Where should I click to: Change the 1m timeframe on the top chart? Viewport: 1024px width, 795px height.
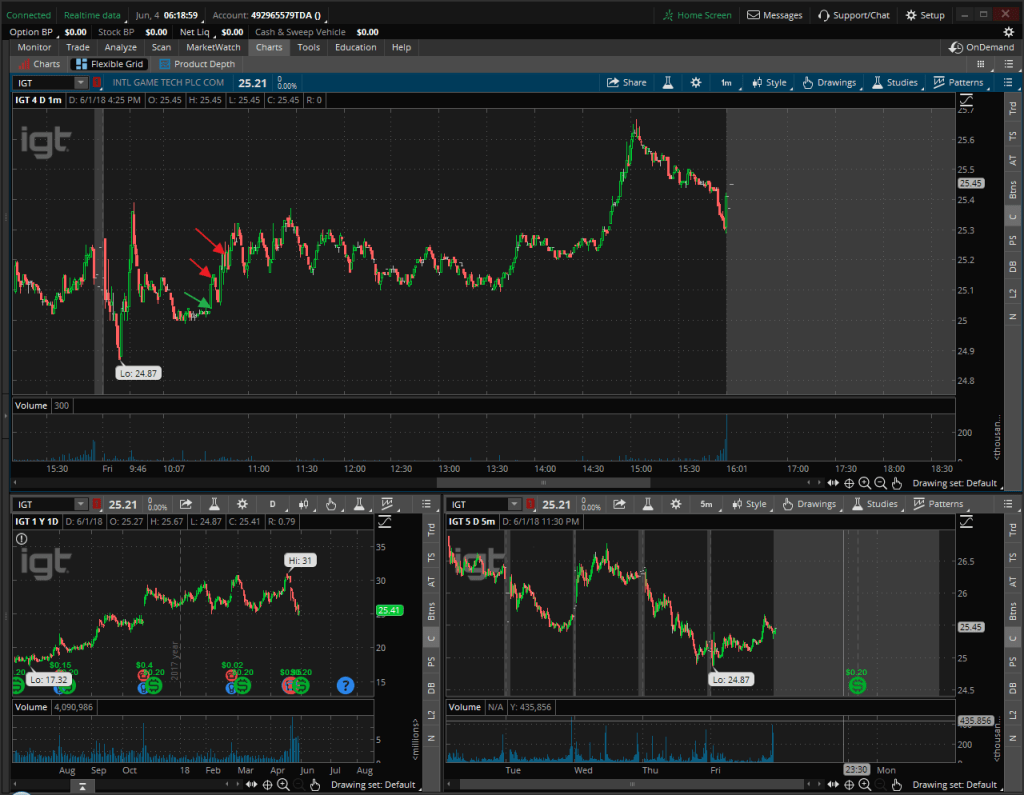(x=726, y=83)
